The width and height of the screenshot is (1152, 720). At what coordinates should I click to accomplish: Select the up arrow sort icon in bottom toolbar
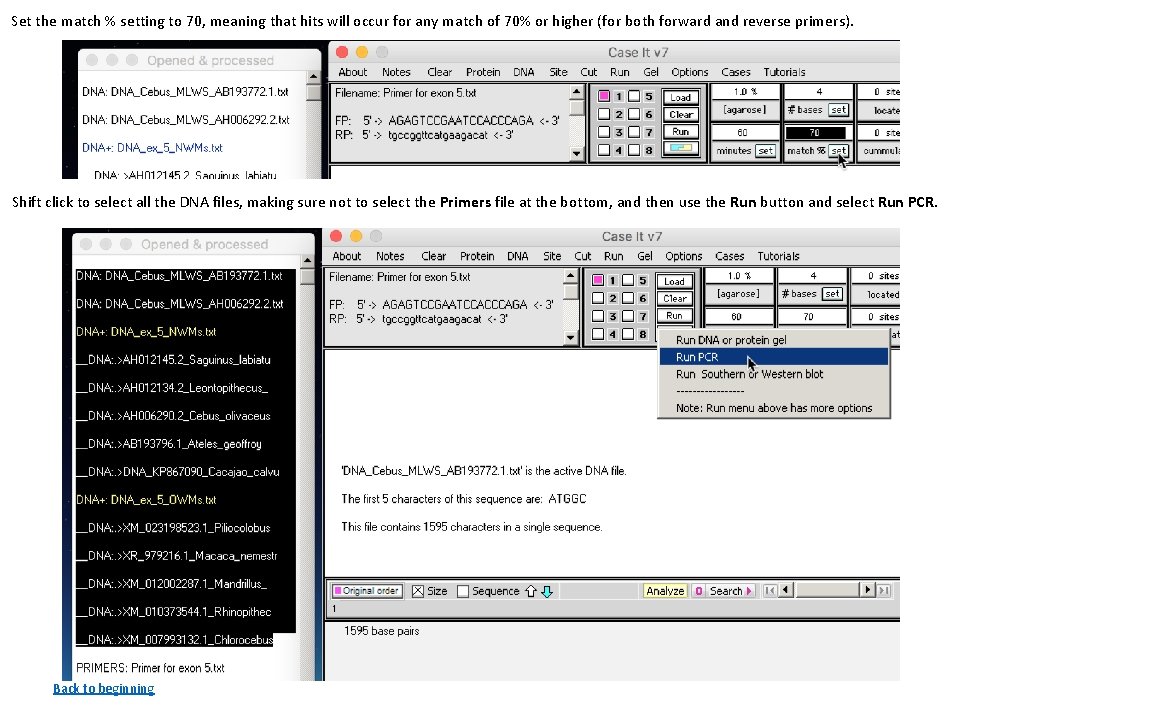click(531, 591)
